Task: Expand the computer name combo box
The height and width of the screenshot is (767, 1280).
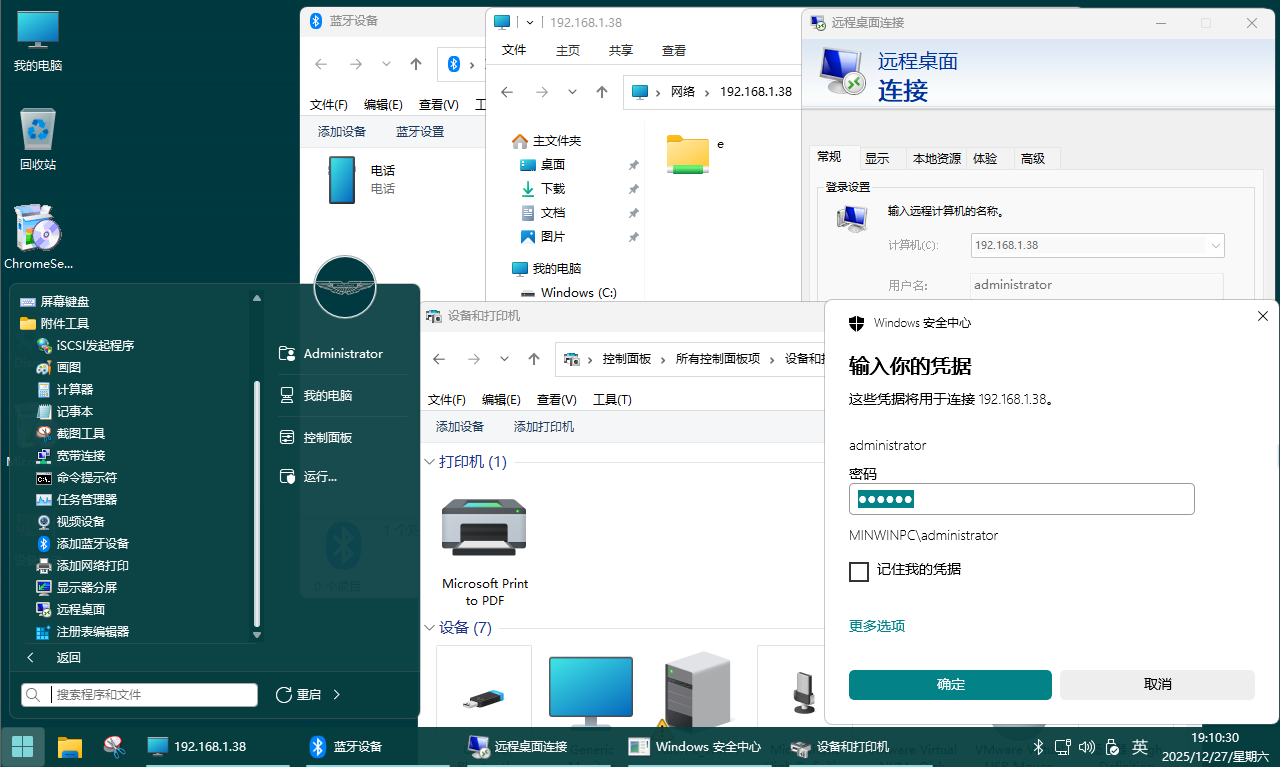Action: pos(1215,245)
